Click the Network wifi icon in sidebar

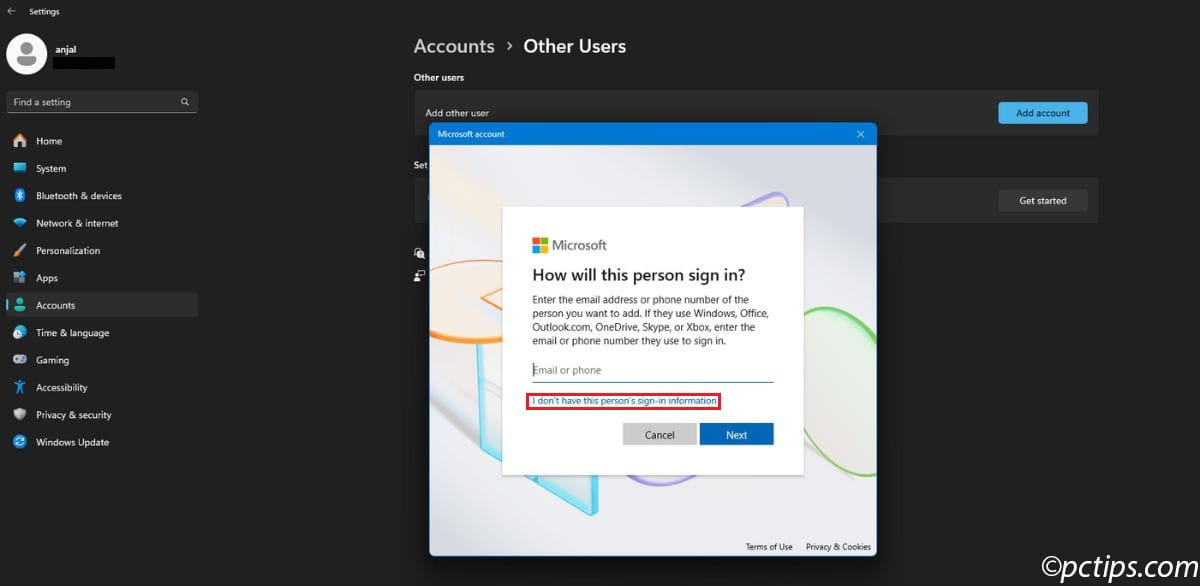20,223
